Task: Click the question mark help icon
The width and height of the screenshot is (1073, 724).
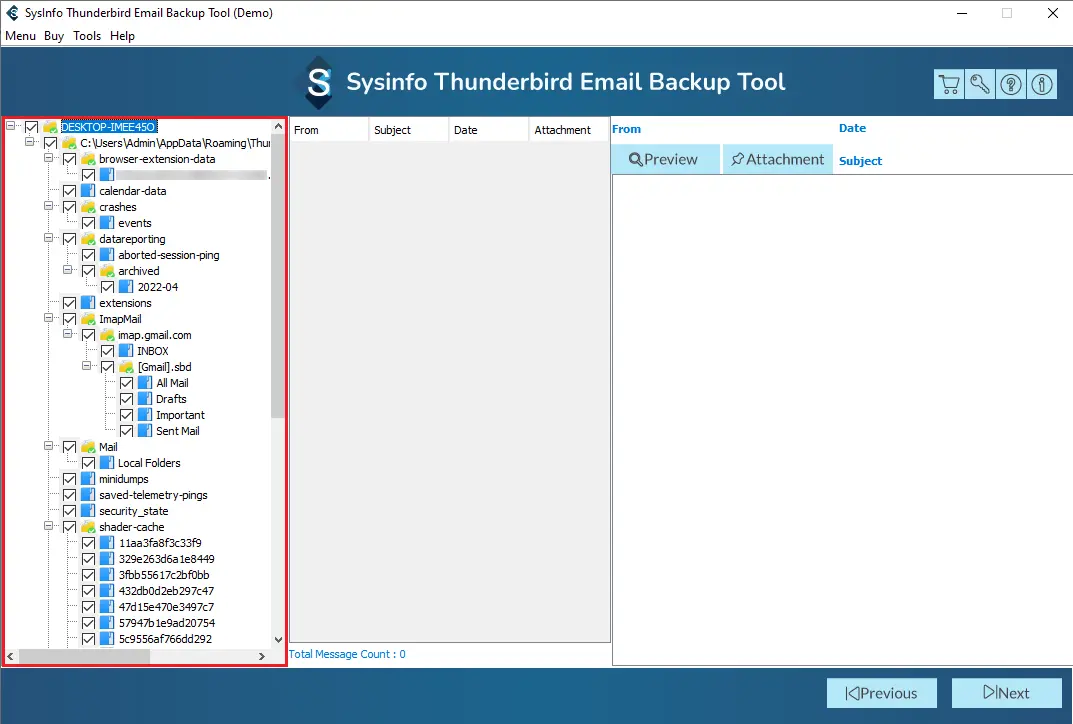Action: point(1011,85)
